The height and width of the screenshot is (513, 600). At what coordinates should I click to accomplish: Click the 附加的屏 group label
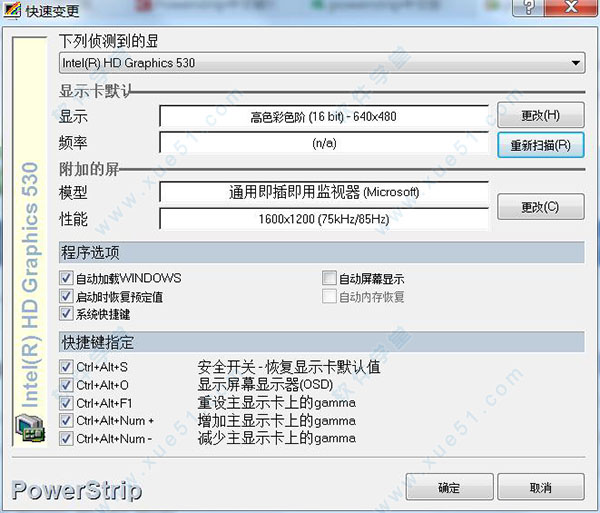click(89, 169)
